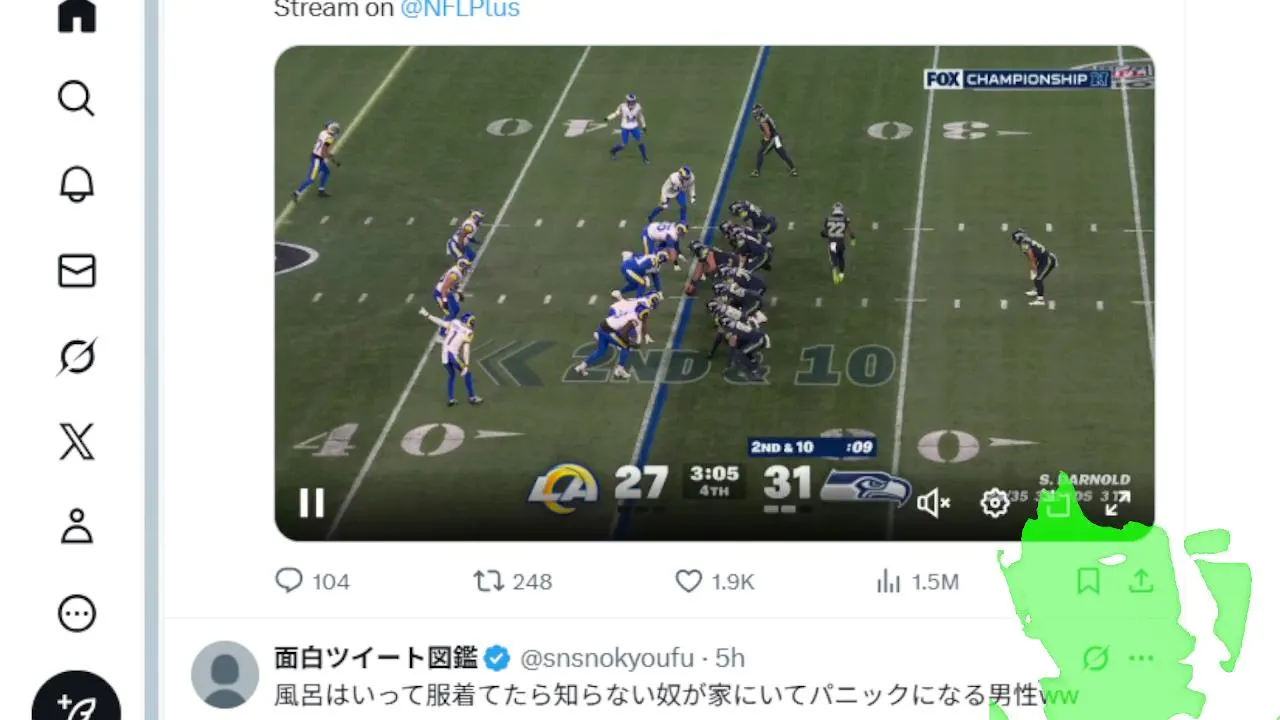Expand the video to fullscreen

pyautogui.click(x=1117, y=503)
